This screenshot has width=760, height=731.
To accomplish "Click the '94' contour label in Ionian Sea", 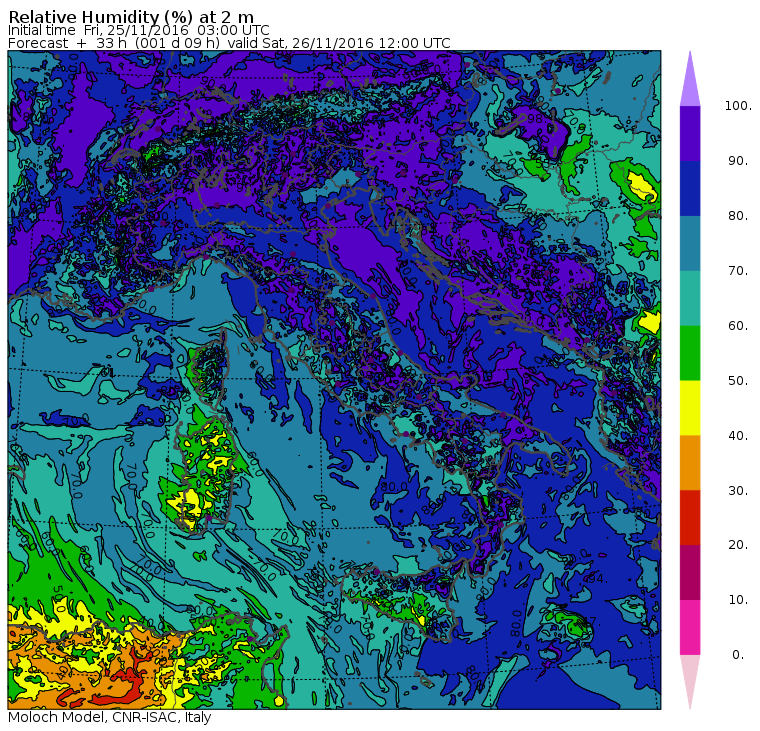I will (x=596, y=578).
